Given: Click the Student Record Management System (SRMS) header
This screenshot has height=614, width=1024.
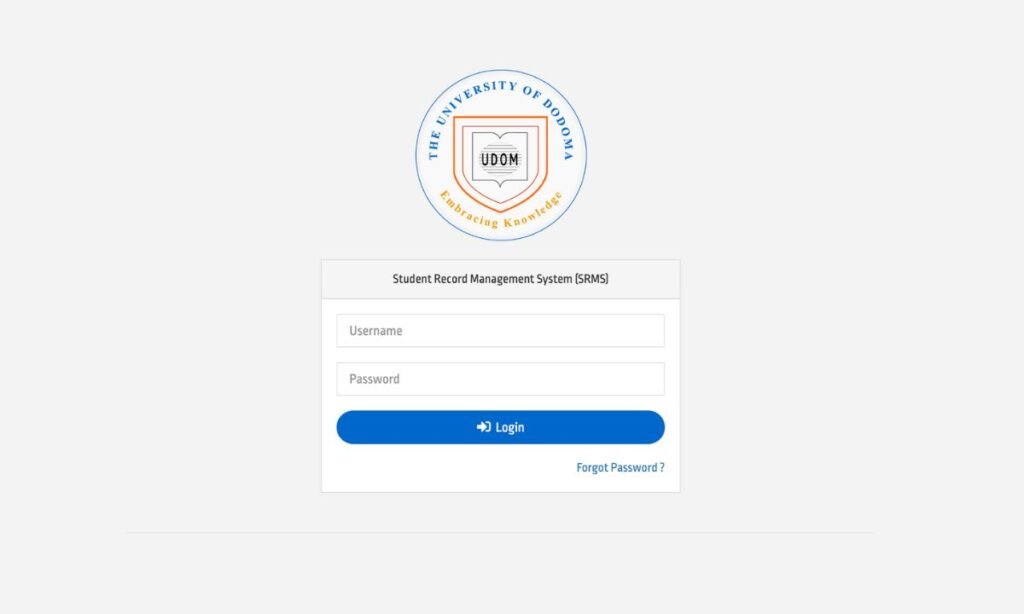Looking at the screenshot, I should (500, 279).
